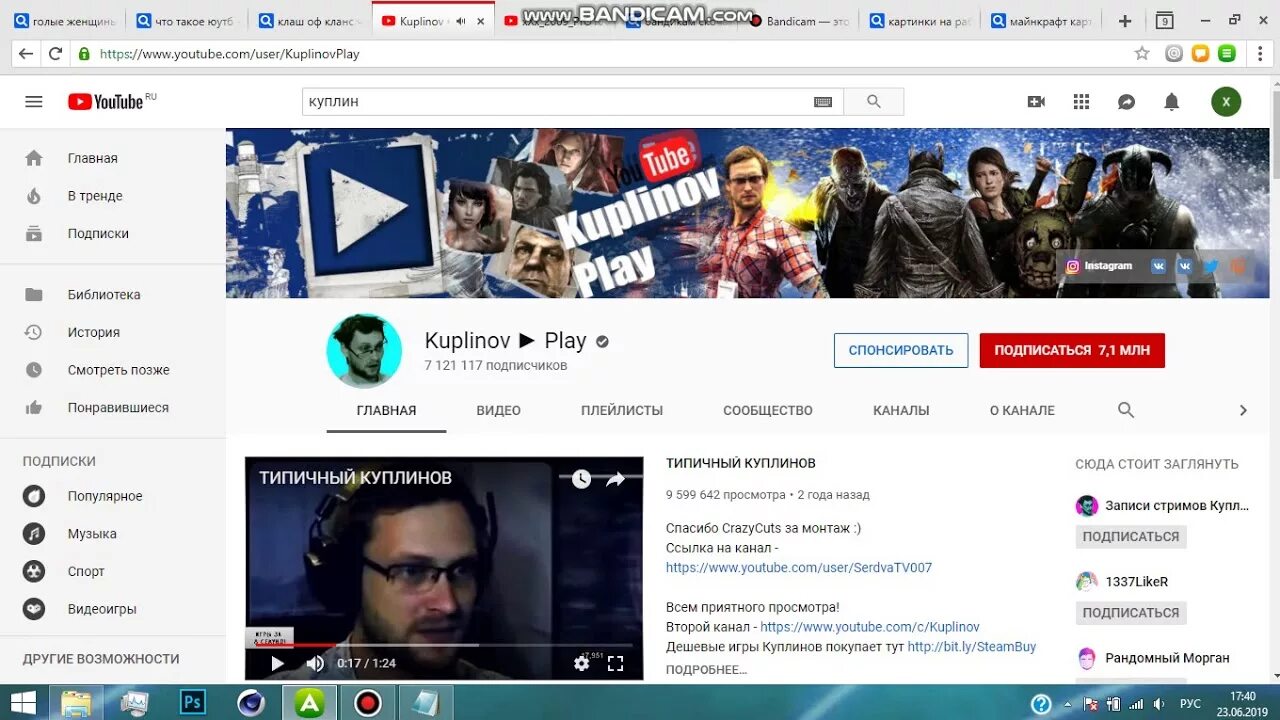Image resolution: width=1280 pixels, height=720 pixels.
Task: Click Watch later clock on video player
Action: click(x=581, y=479)
